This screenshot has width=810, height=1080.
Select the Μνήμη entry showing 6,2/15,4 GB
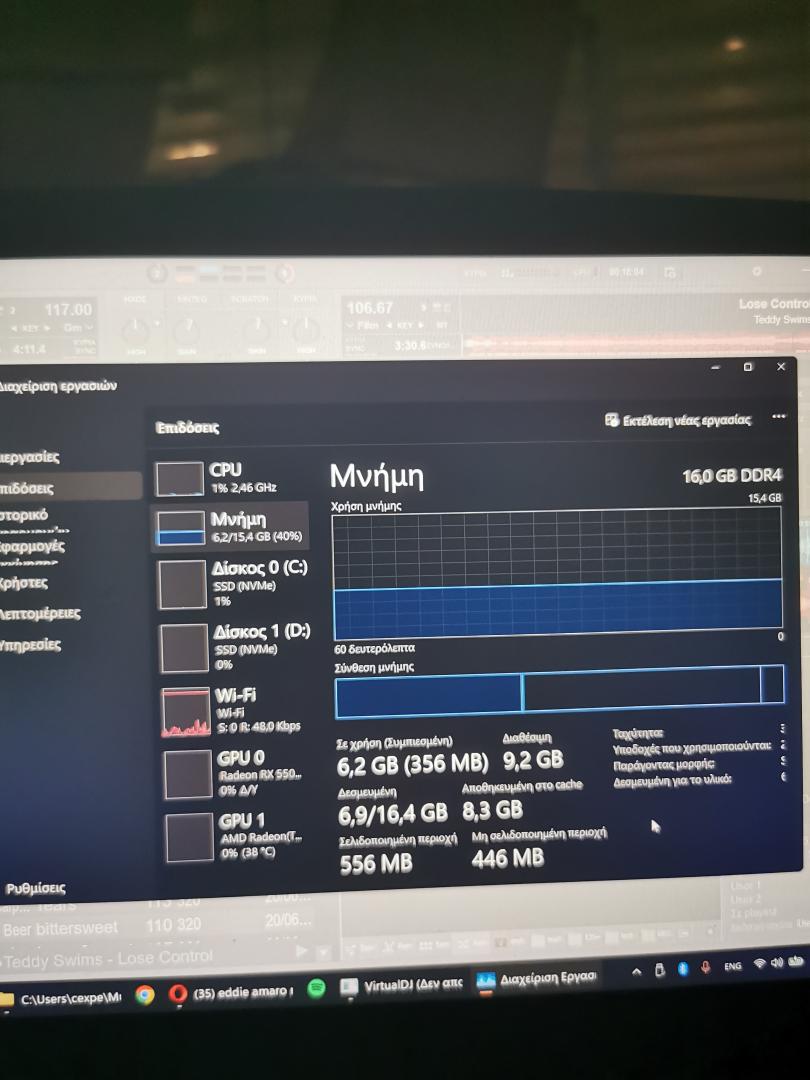point(229,527)
